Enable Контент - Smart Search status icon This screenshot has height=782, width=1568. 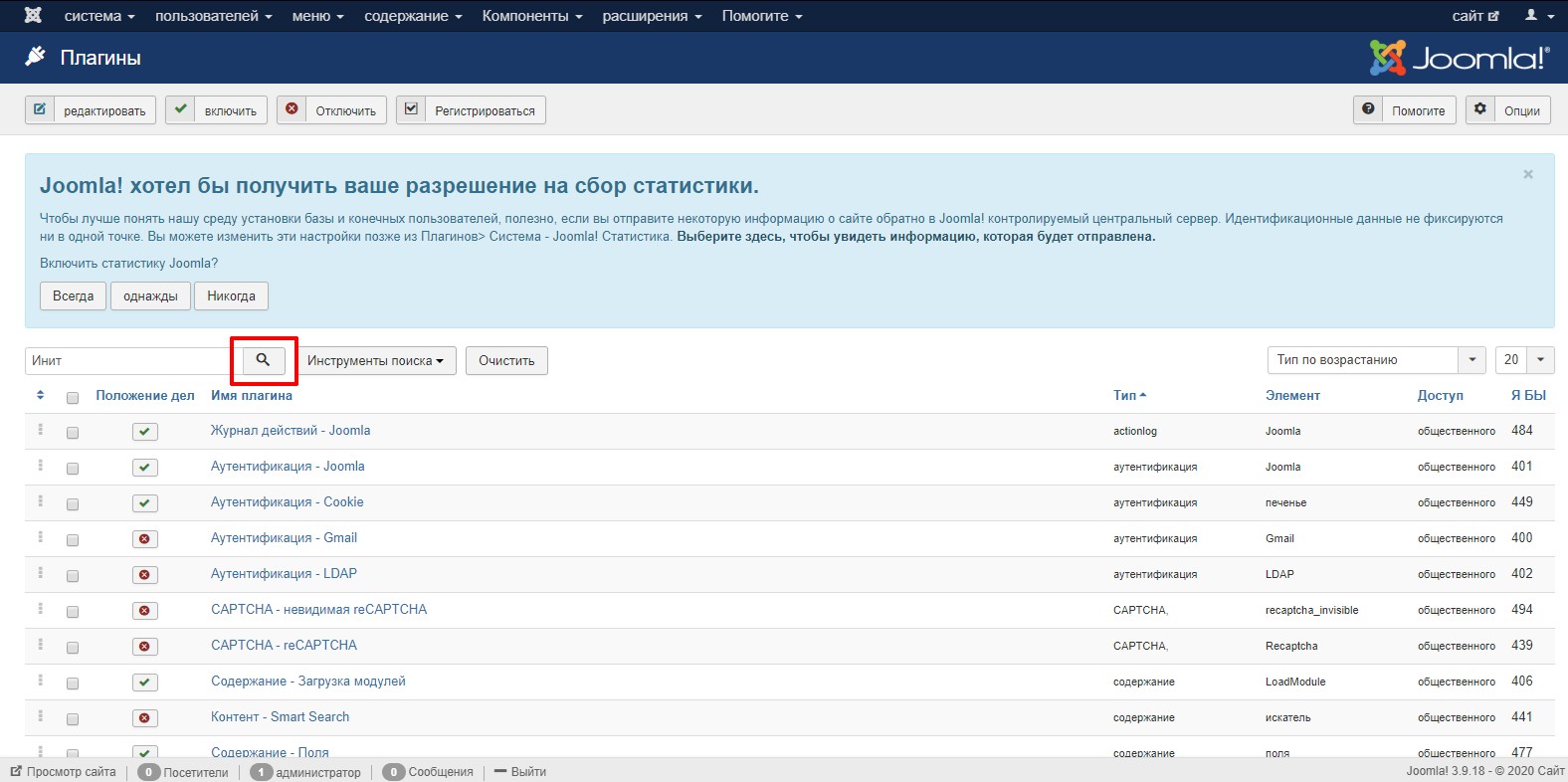pyautogui.click(x=145, y=718)
